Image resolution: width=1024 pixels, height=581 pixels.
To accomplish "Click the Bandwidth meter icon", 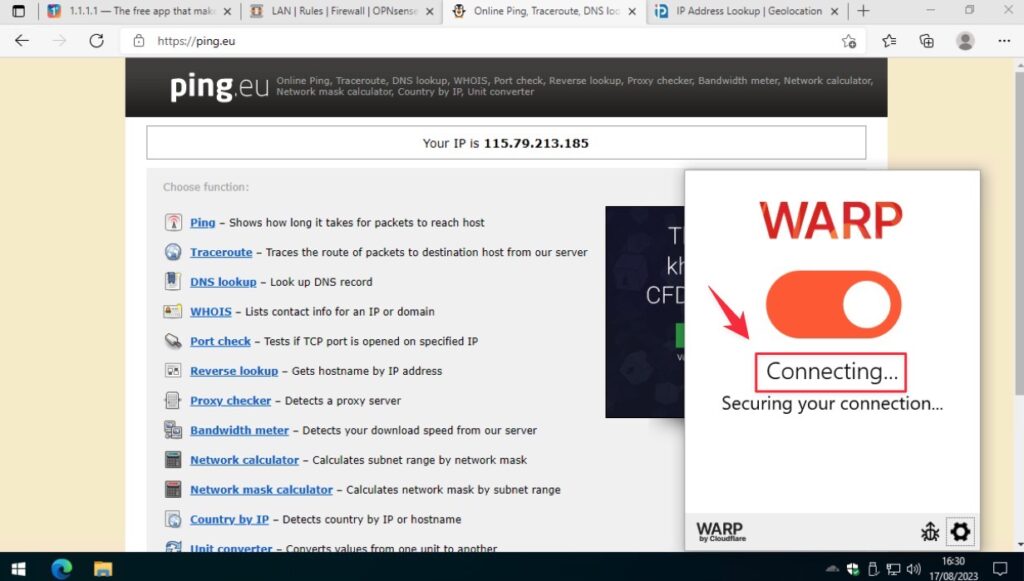I will (173, 430).
